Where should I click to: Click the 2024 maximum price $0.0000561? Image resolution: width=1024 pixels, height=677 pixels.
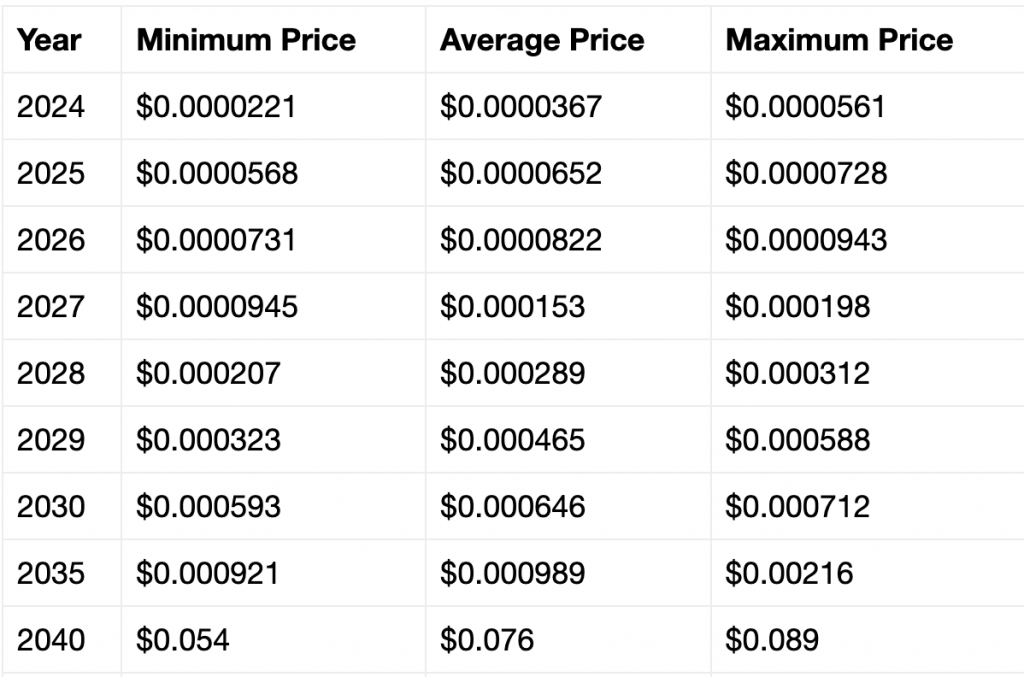click(x=806, y=106)
